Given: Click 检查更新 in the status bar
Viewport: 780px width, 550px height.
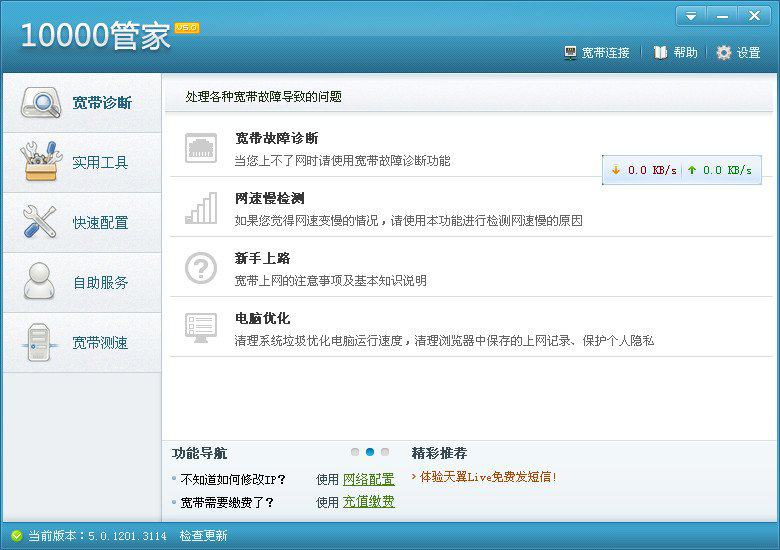Looking at the screenshot, I should 203,536.
